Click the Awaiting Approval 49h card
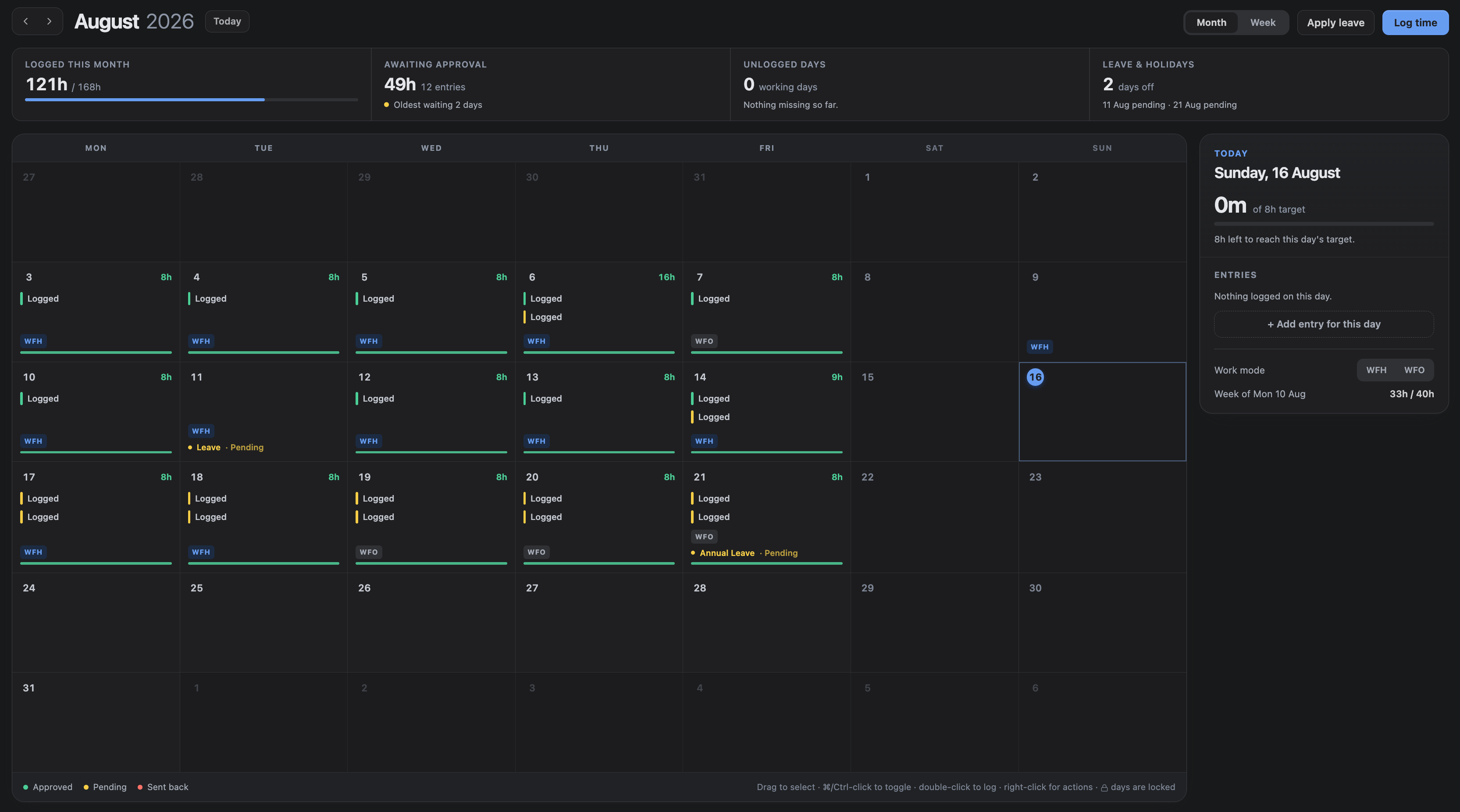The image size is (1460, 812). (x=550, y=84)
